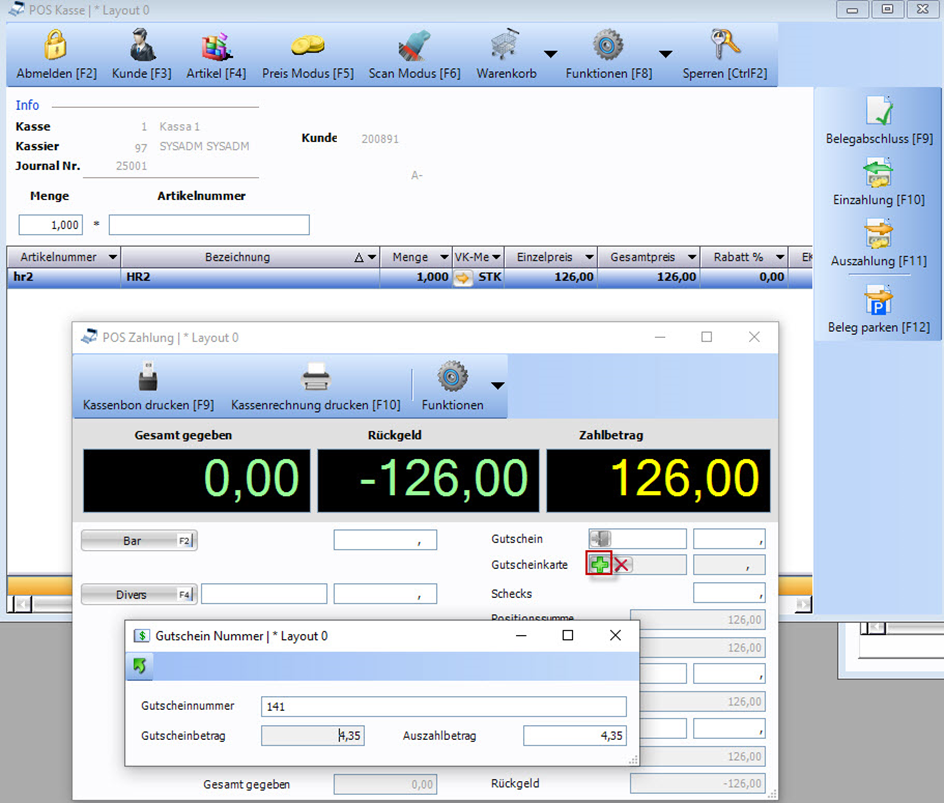Click Kassenrechnung drucken [F10]
The image size is (944, 803).
click(315, 388)
